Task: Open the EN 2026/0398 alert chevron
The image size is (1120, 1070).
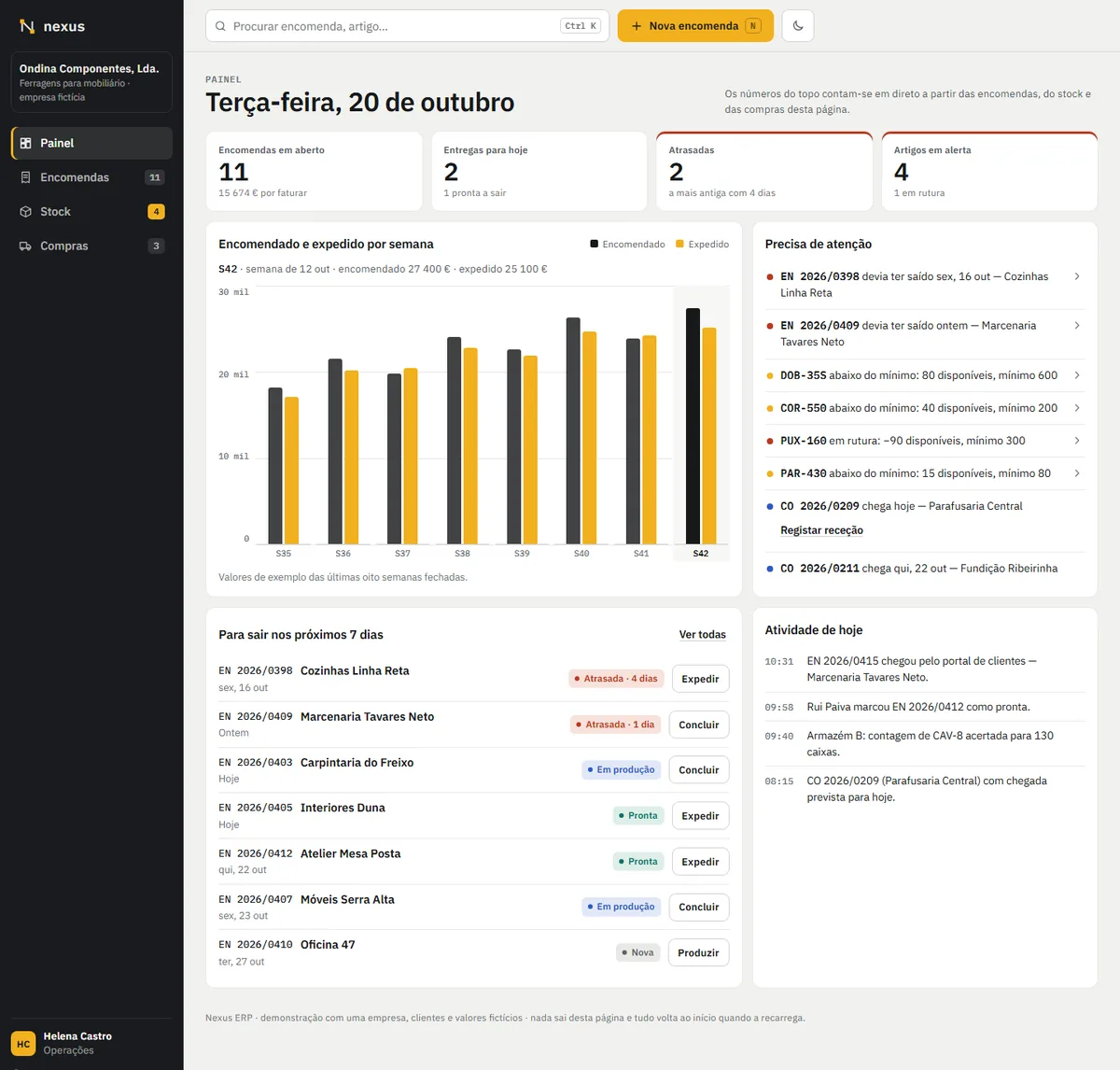Action: click(x=1077, y=276)
